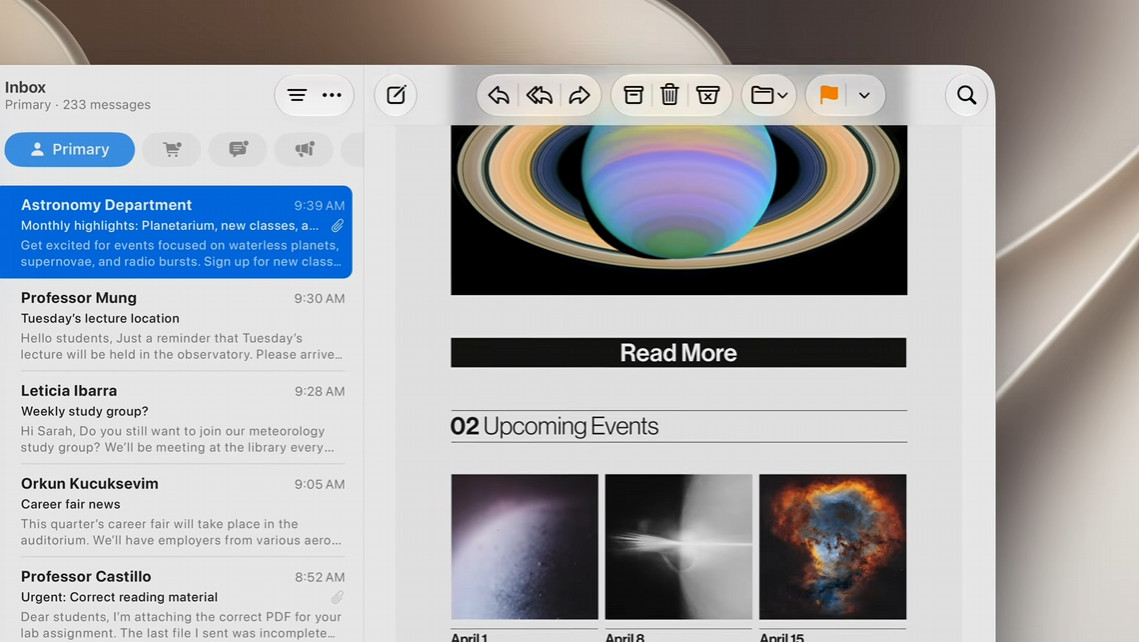Screen dimensions: 1139x642
Task: Open the April 15 nebula thumbnail
Action: coord(832,547)
